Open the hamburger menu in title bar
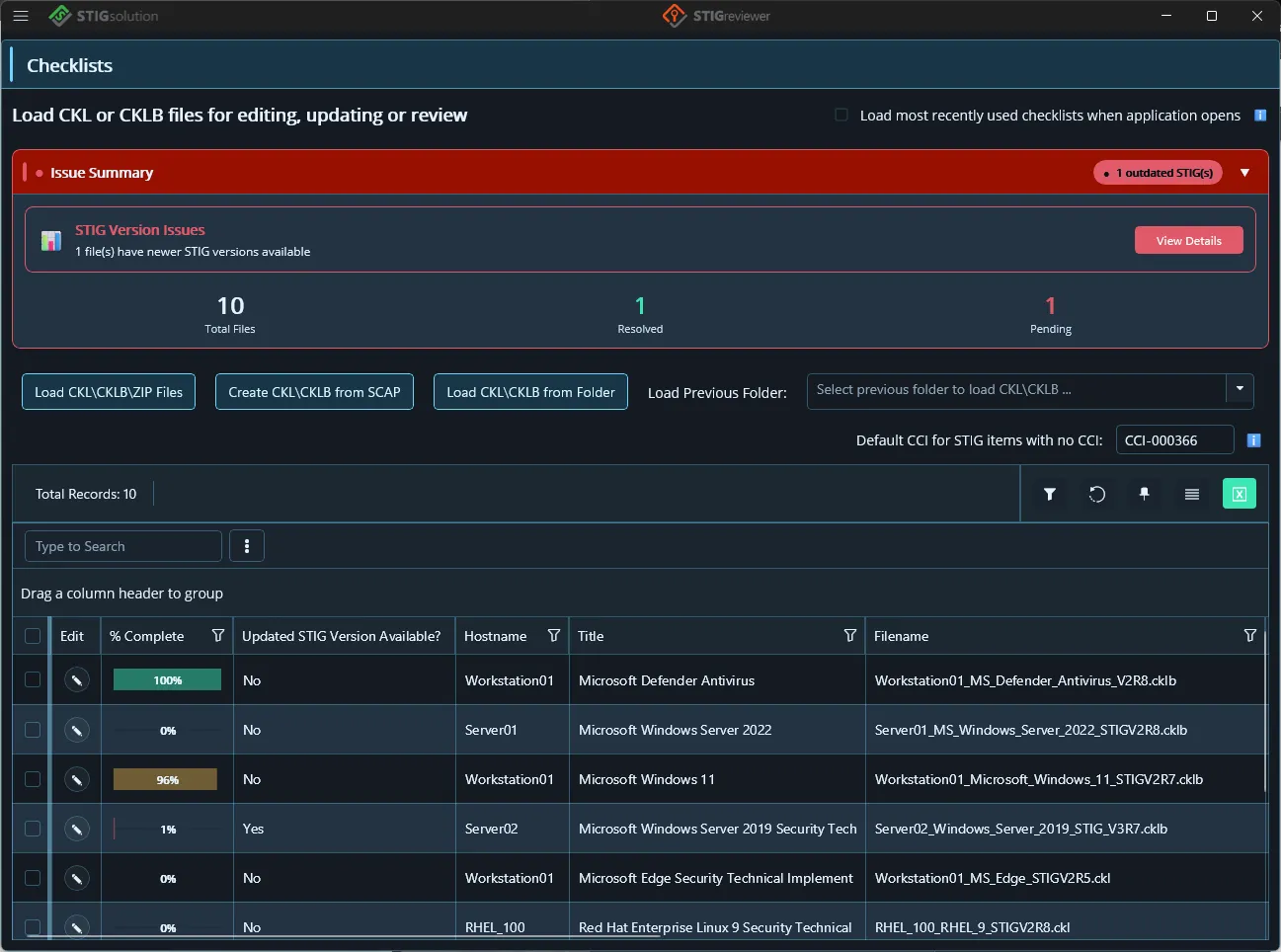Viewport: 1281px width, 952px height. pos(21,16)
